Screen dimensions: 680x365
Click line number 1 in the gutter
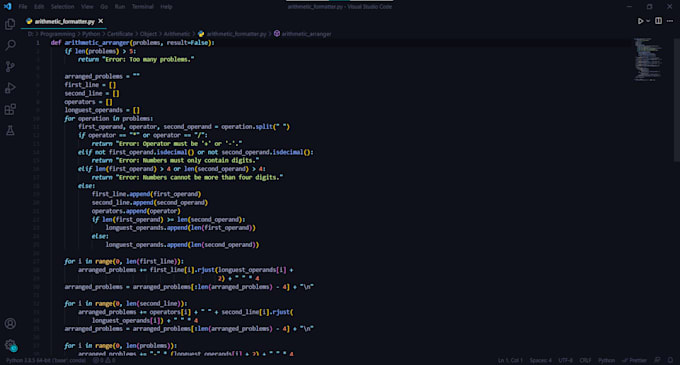click(x=38, y=42)
